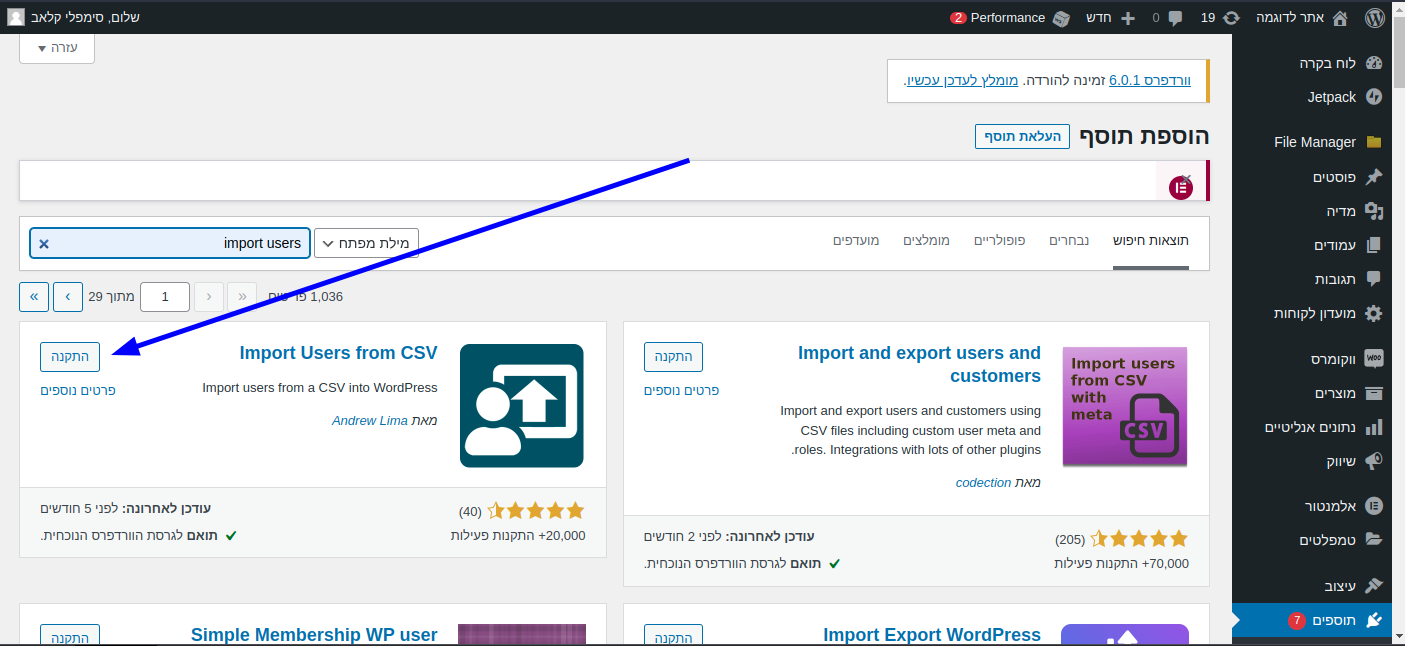Click the העלאת תוסף (Upload Plugin) button
The width and height of the screenshot is (1405, 646).
[x=1022, y=137]
